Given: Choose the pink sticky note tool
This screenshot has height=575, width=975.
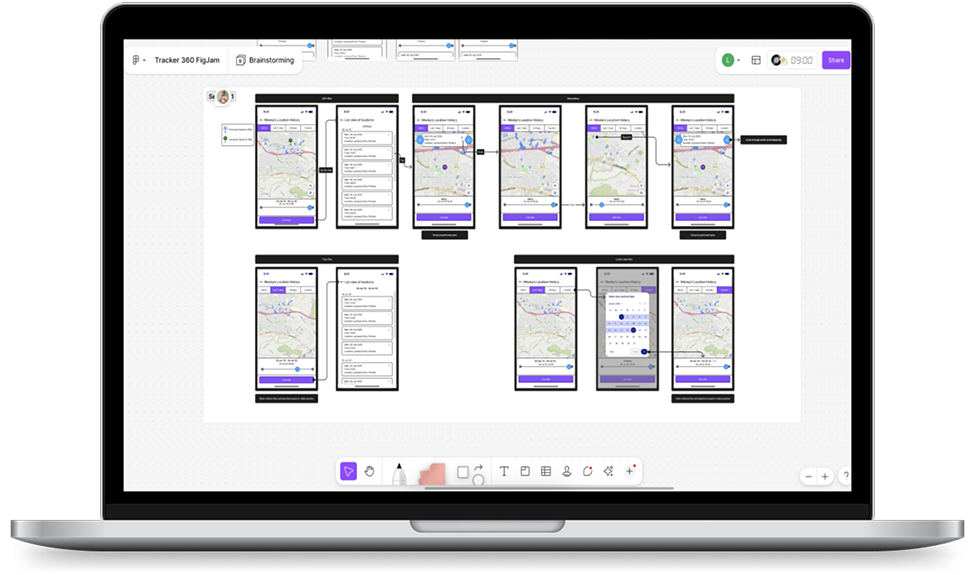Looking at the screenshot, I should (x=432, y=474).
